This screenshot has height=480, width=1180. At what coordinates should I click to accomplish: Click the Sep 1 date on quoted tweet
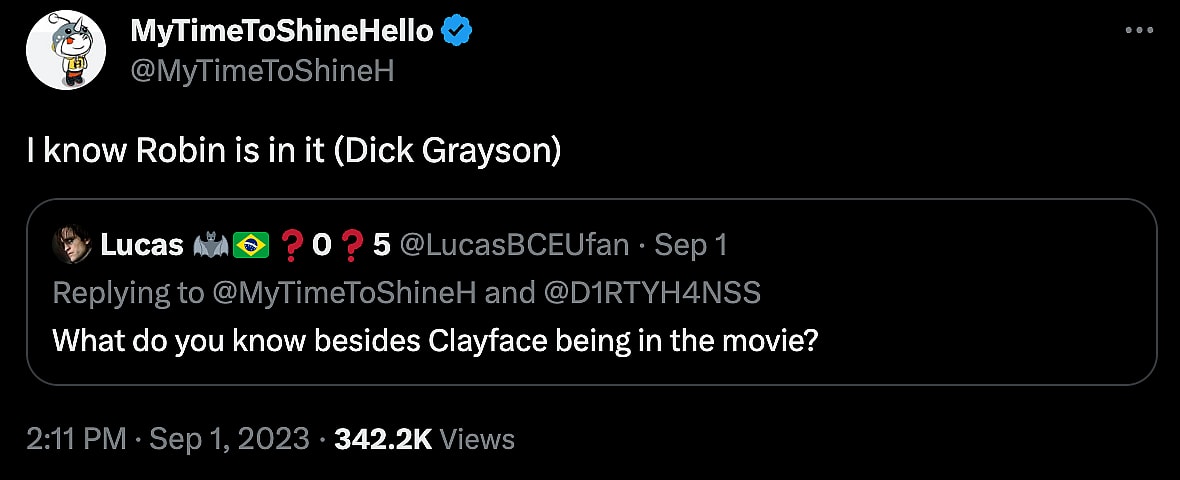point(696,245)
